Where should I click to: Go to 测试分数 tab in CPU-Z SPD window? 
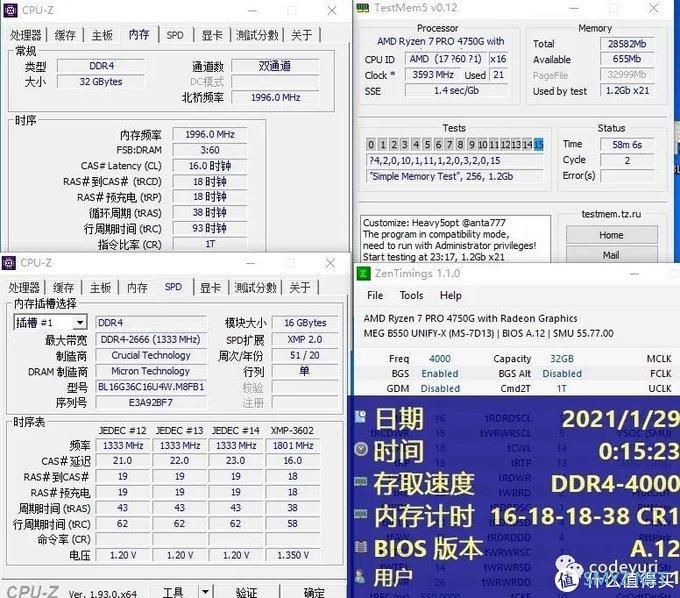pos(255,288)
